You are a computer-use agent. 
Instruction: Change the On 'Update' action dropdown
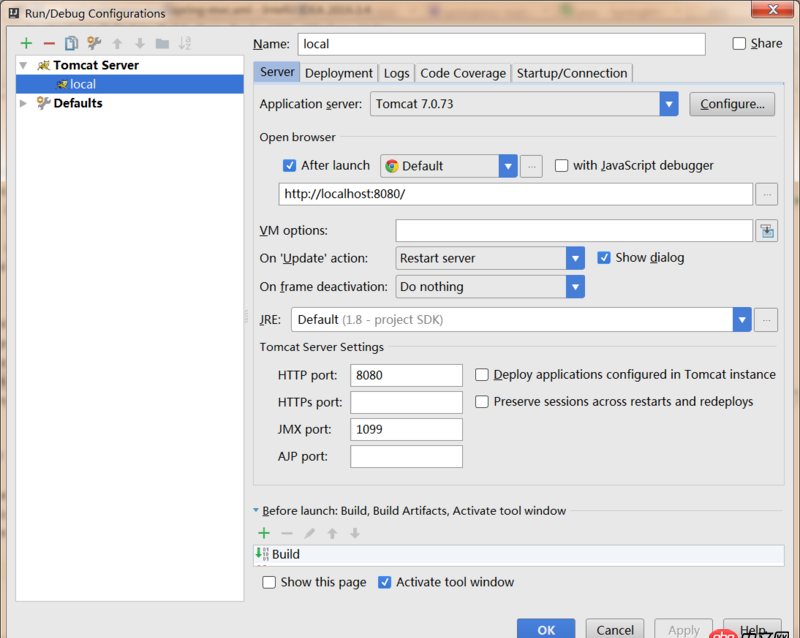pyautogui.click(x=575, y=257)
